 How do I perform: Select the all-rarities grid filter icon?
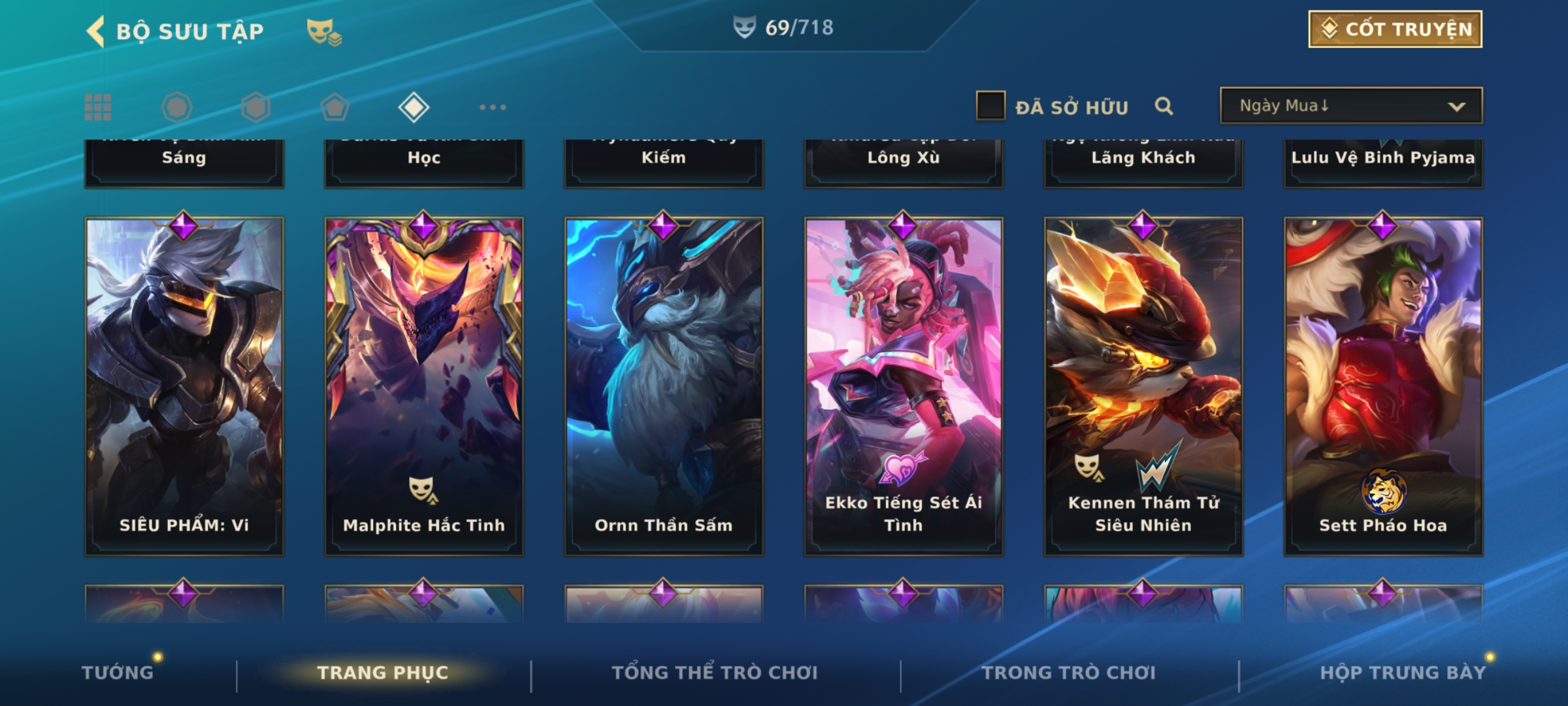coord(98,107)
